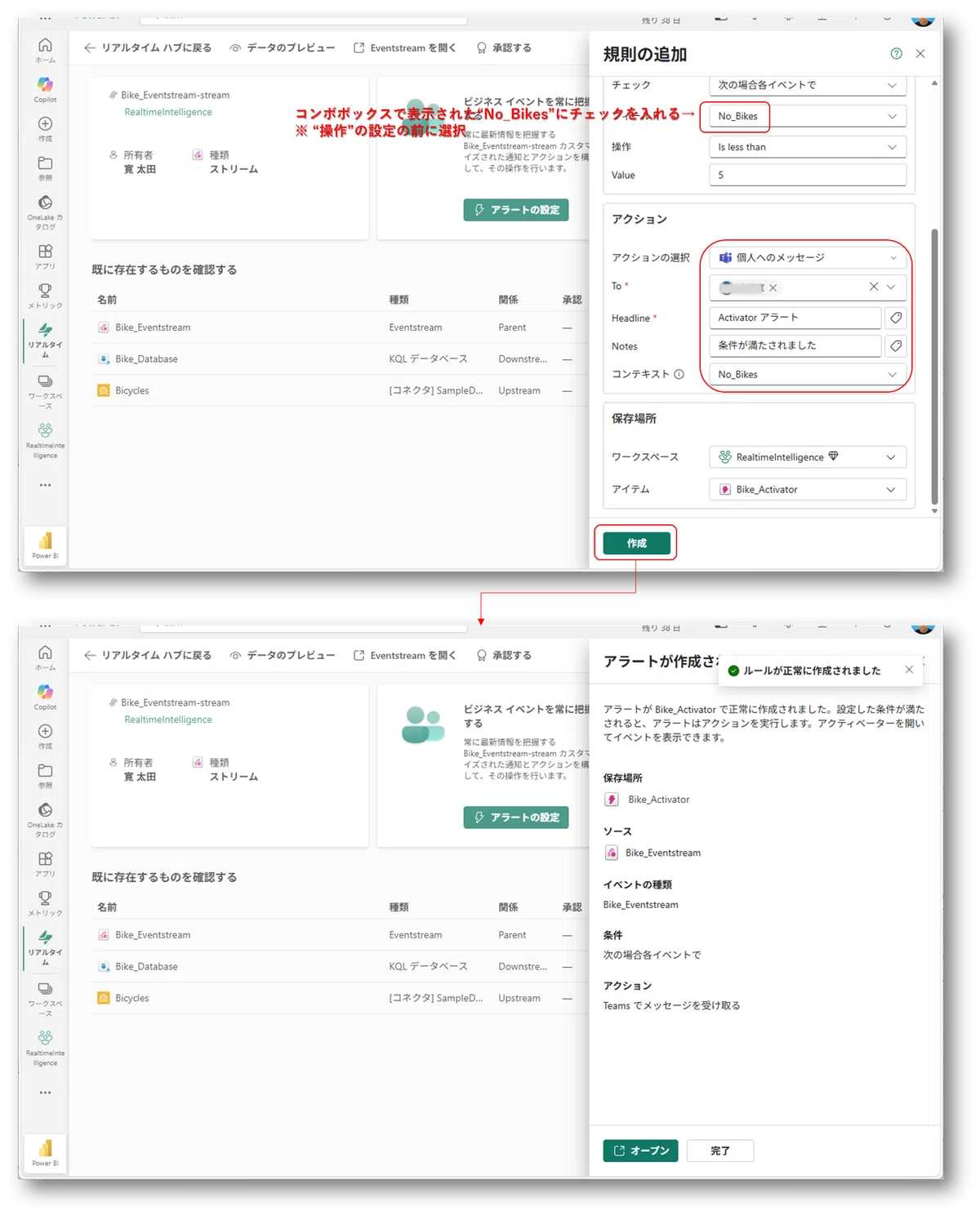This screenshot has width=980, height=1216.
Task: Click 承認する in top screenshot
Action: (x=504, y=48)
